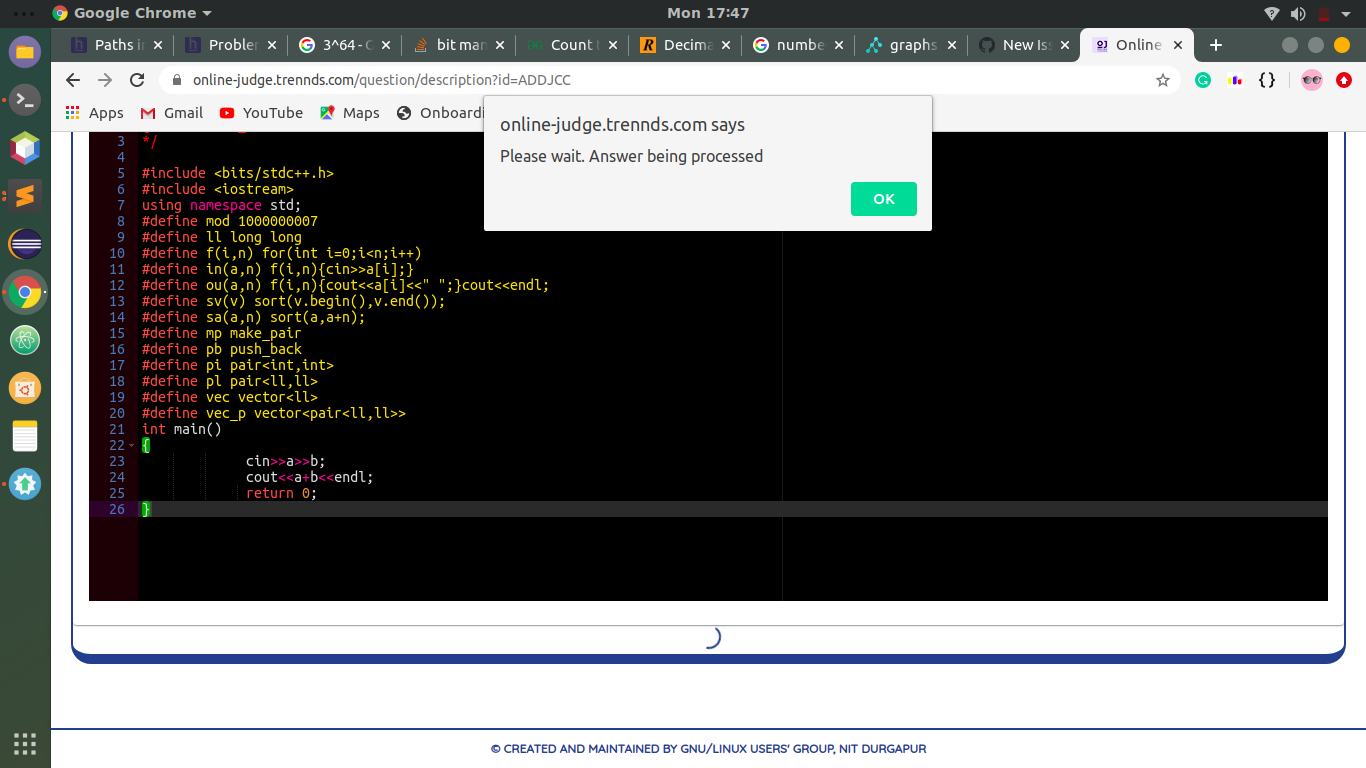Viewport: 1366px width, 768px height.
Task: Open the Grammarly extension icon
Action: [1203, 79]
